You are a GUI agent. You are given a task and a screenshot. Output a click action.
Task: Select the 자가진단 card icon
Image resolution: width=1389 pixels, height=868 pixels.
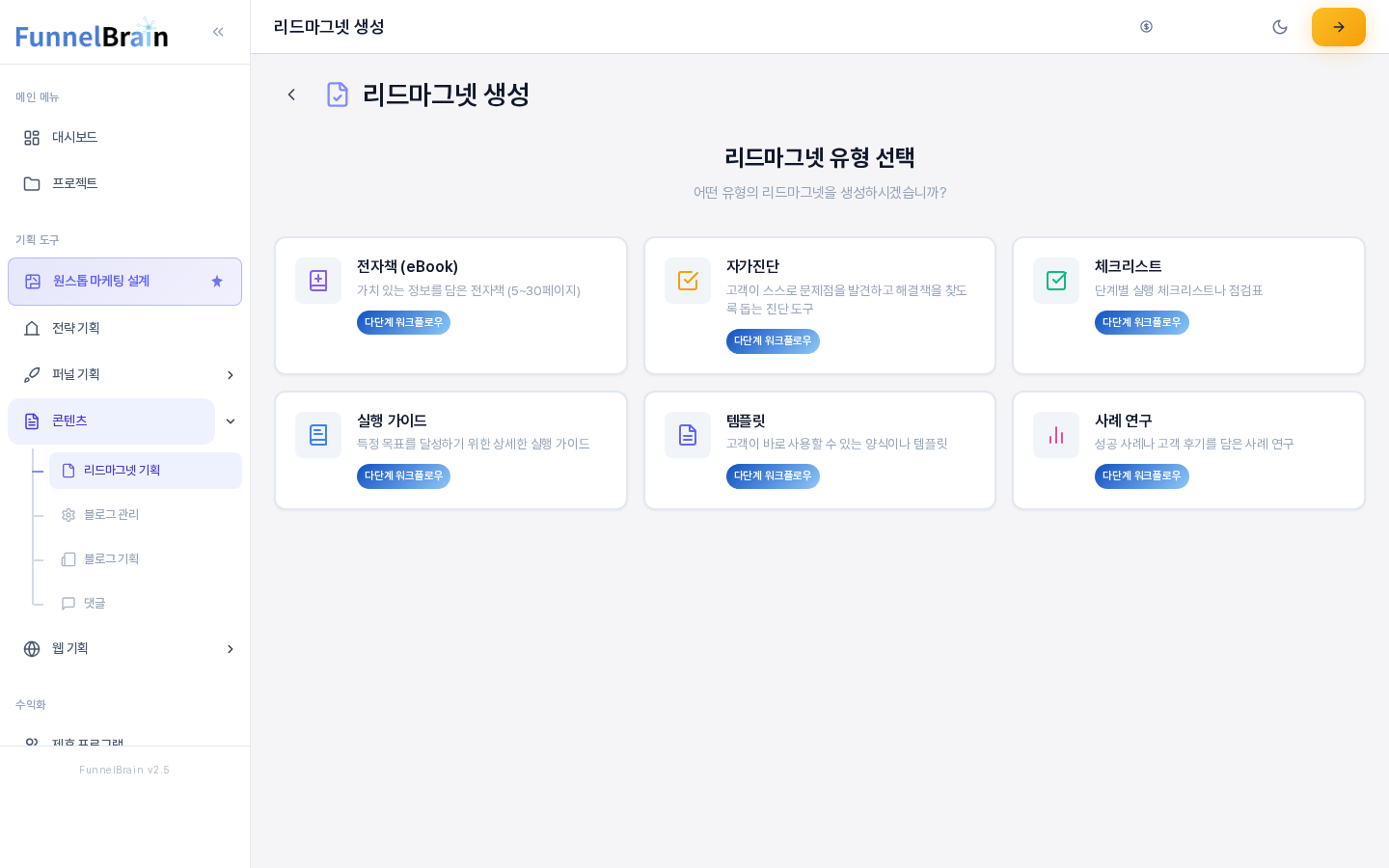coord(688,281)
